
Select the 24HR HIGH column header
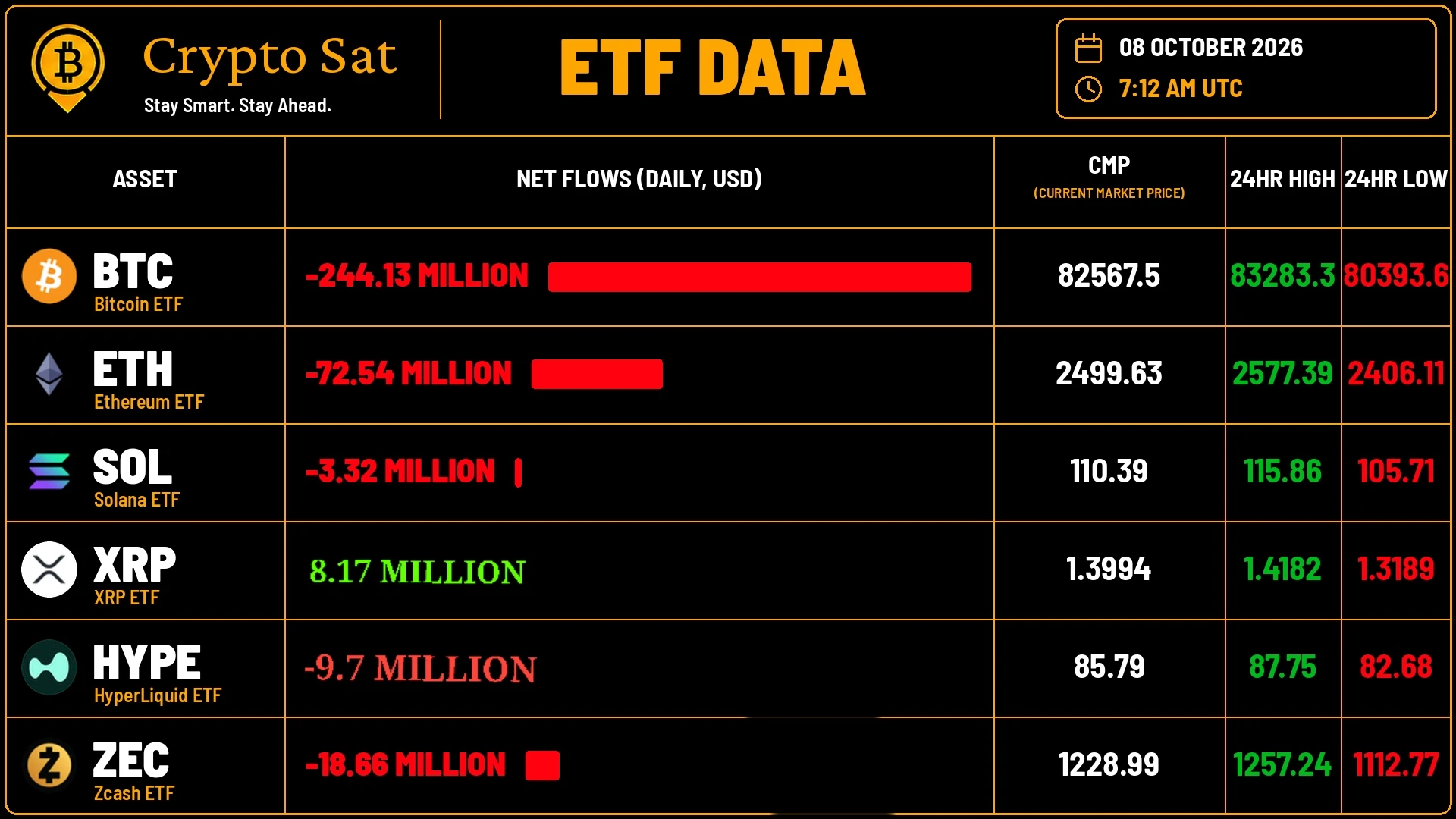click(1282, 179)
